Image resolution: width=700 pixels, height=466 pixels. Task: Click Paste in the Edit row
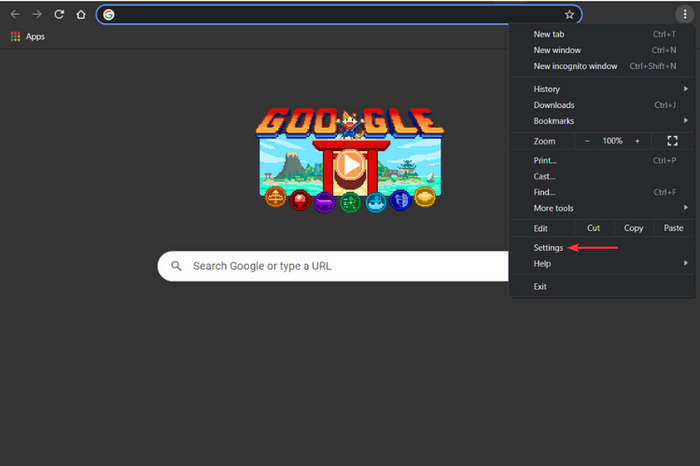point(674,228)
